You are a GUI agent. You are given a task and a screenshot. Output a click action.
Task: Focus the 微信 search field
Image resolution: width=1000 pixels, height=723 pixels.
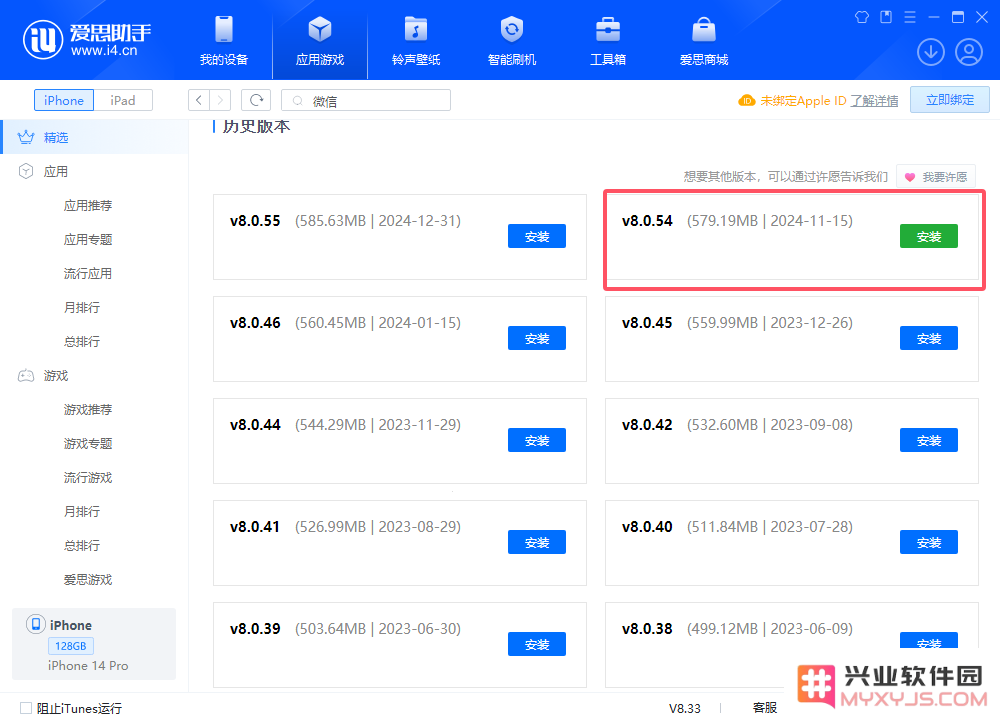click(366, 100)
